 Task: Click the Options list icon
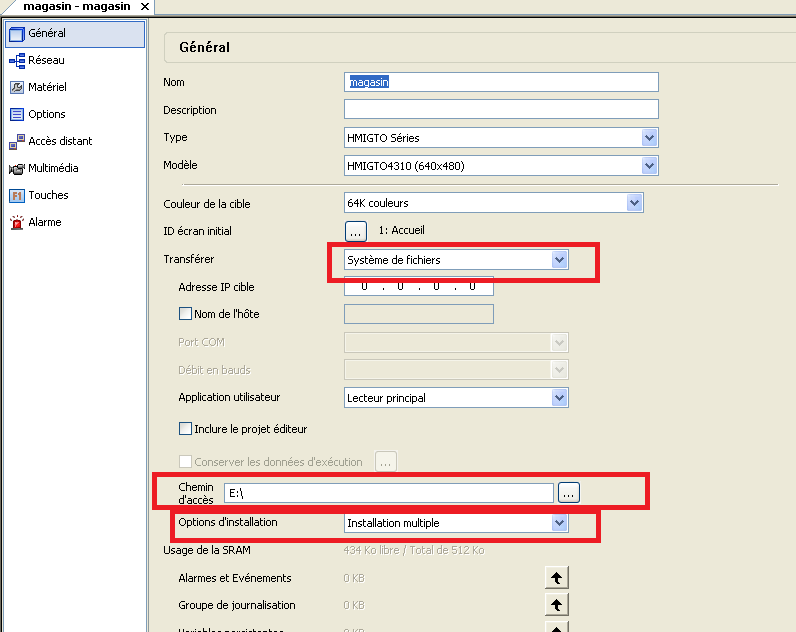click(x=16, y=115)
